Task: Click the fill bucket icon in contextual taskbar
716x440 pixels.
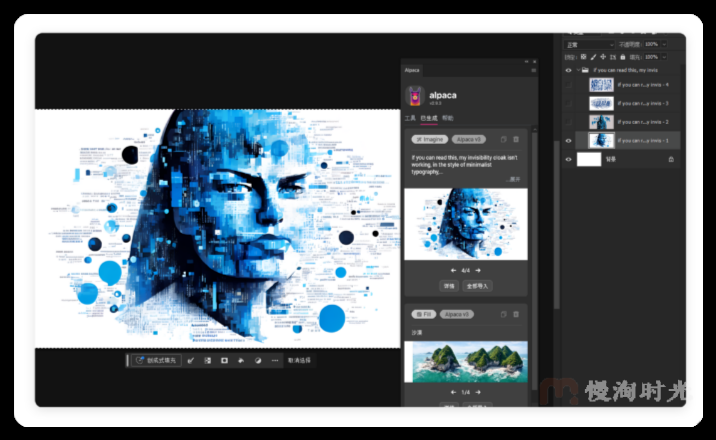Action: pos(241,360)
